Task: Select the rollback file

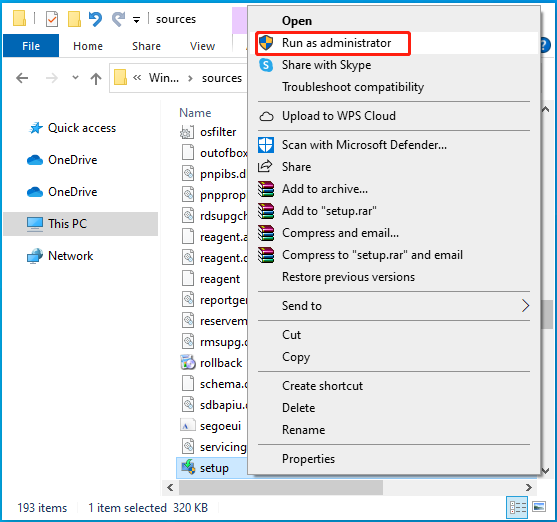Action: click(221, 363)
